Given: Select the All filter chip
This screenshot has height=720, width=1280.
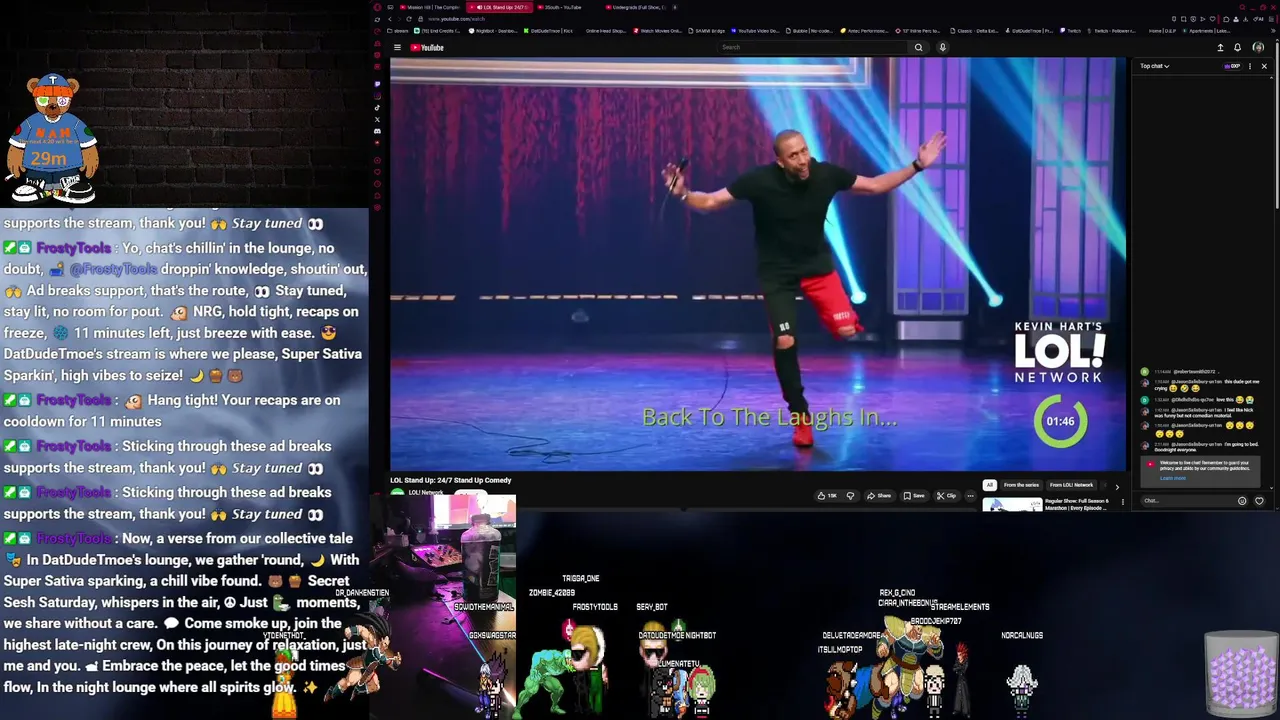Looking at the screenshot, I should click(989, 485).
